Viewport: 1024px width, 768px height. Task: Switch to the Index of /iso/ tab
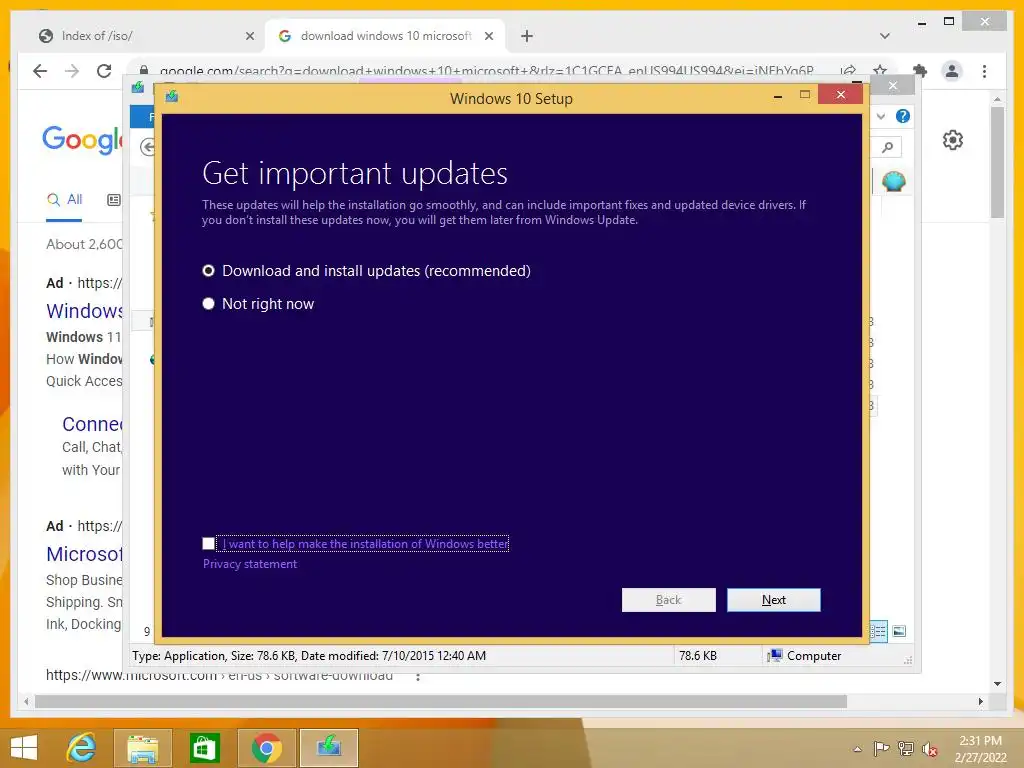(134, 36)
